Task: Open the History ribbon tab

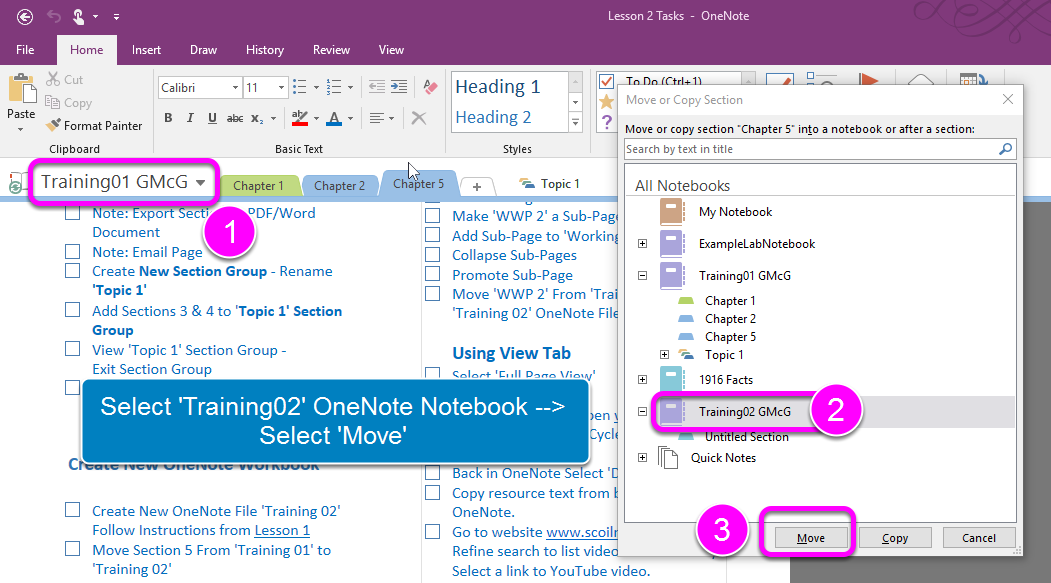Action: point(265,50)
